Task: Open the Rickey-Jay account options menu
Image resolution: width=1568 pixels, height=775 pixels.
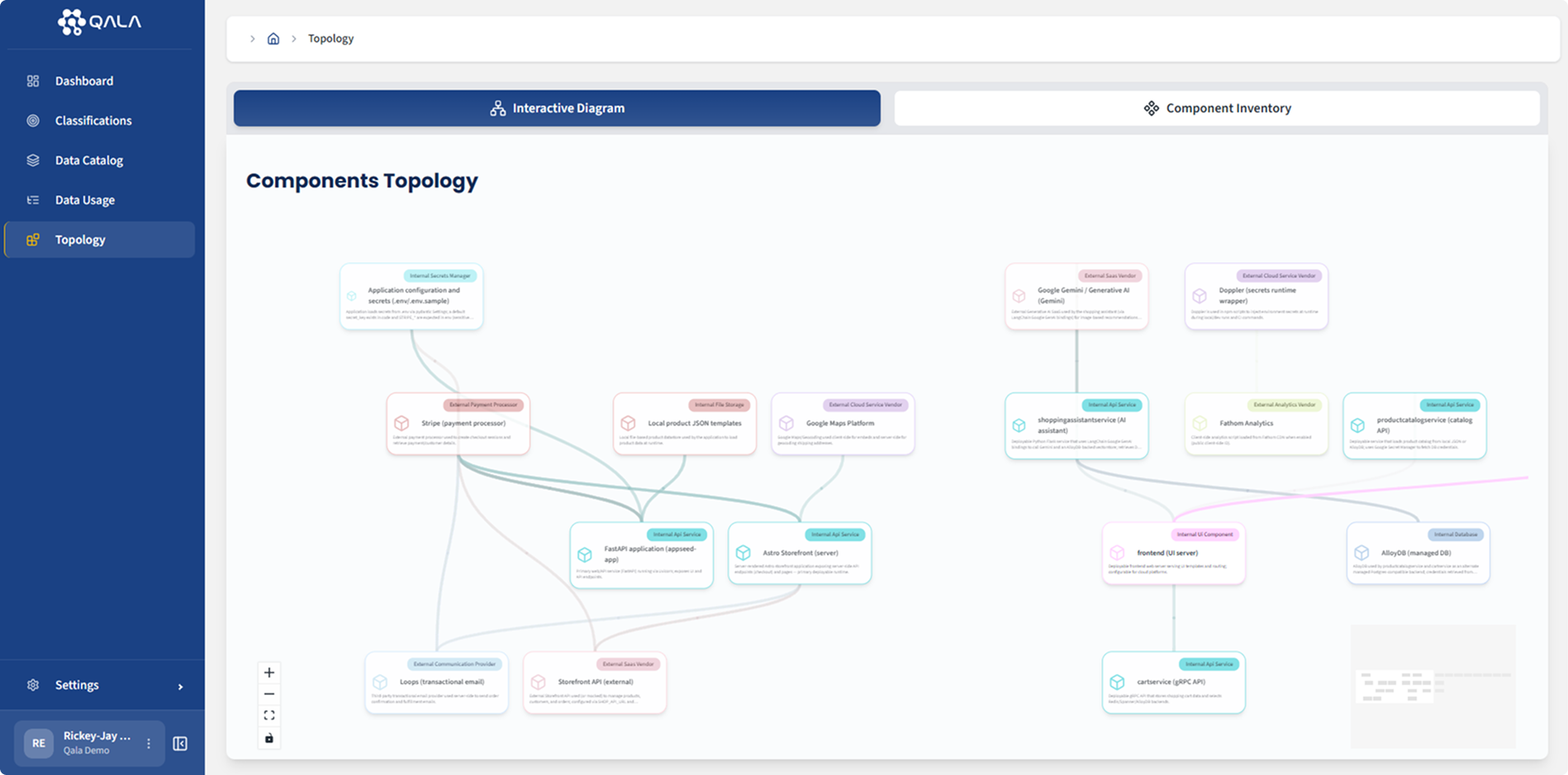Action: click(148, 743)
